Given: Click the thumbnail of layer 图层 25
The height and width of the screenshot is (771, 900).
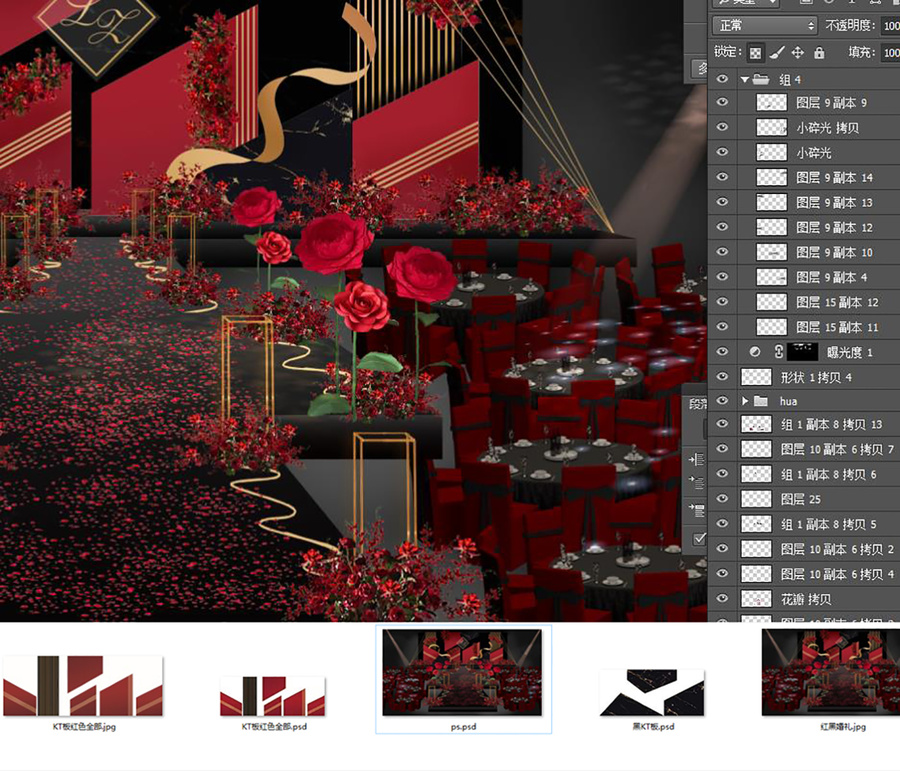Looking at the screenshot, I should [757, 499].
